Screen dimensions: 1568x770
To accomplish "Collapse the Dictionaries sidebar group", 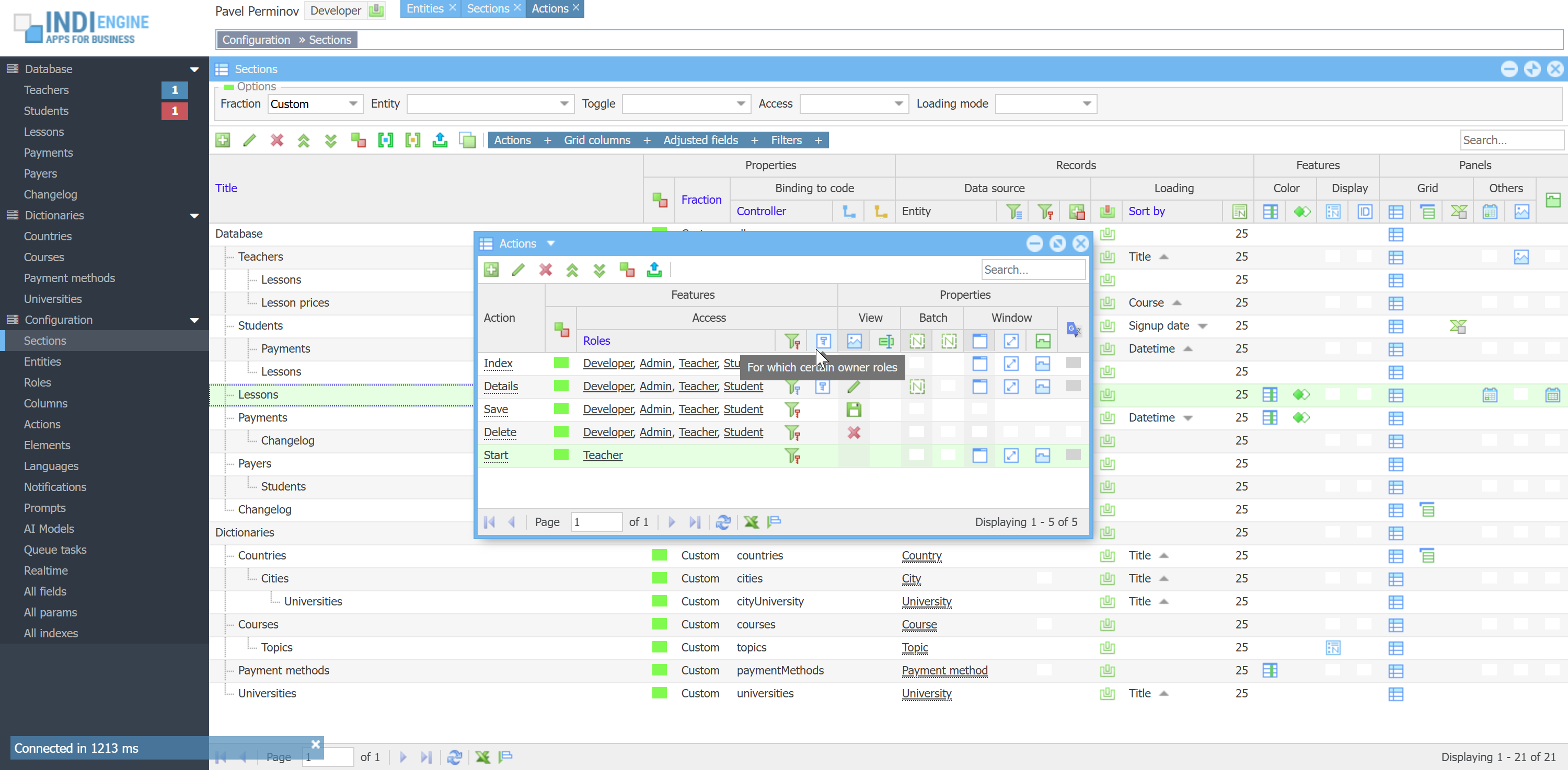I will point(194,215).
